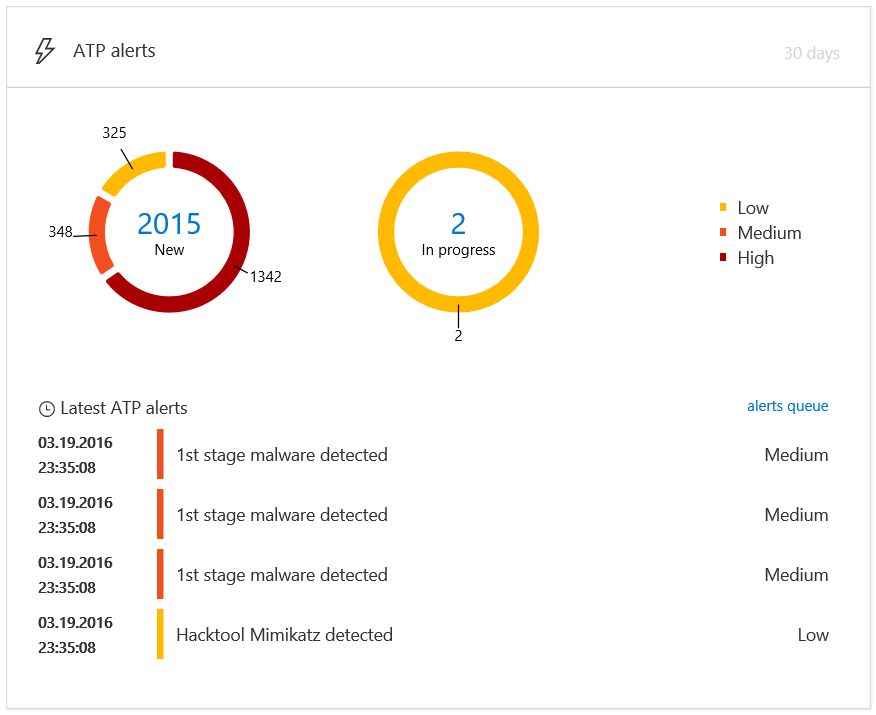
Task: Click the 1342 high alerts data label
Action: pyautogui.click(x=265, y=277)
